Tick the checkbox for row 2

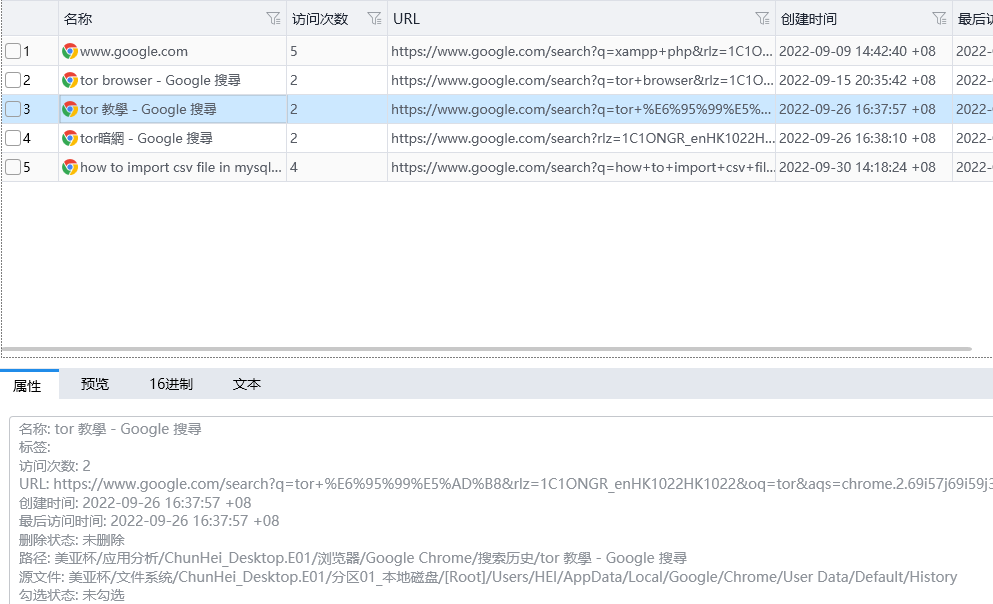point(13,80)
